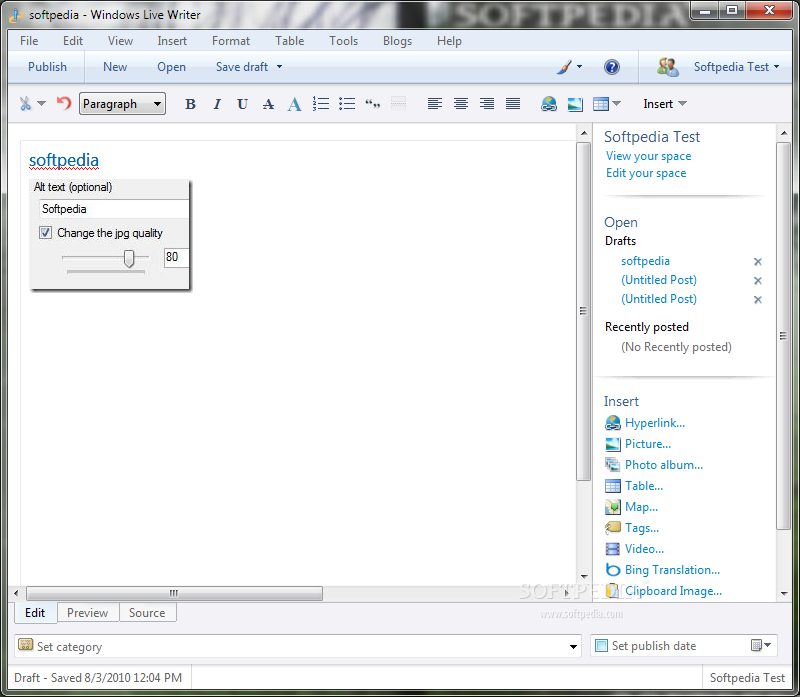This screenshot has height=697, width=800.
Task: Open the paintbrush dropdown arrow
Action: point(580,67)
